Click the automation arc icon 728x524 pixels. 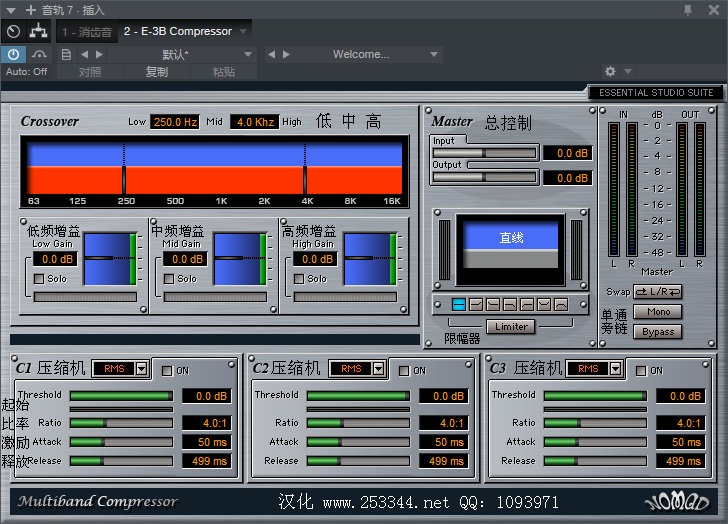point(39,54)
